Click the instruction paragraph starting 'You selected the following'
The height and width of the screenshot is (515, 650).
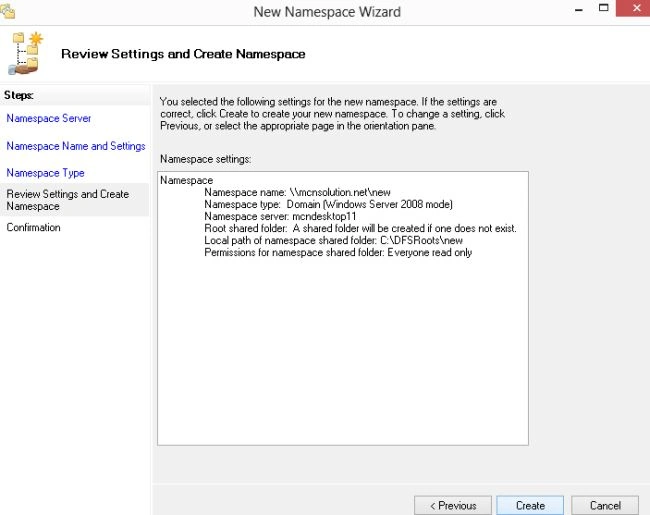(332, 114)
